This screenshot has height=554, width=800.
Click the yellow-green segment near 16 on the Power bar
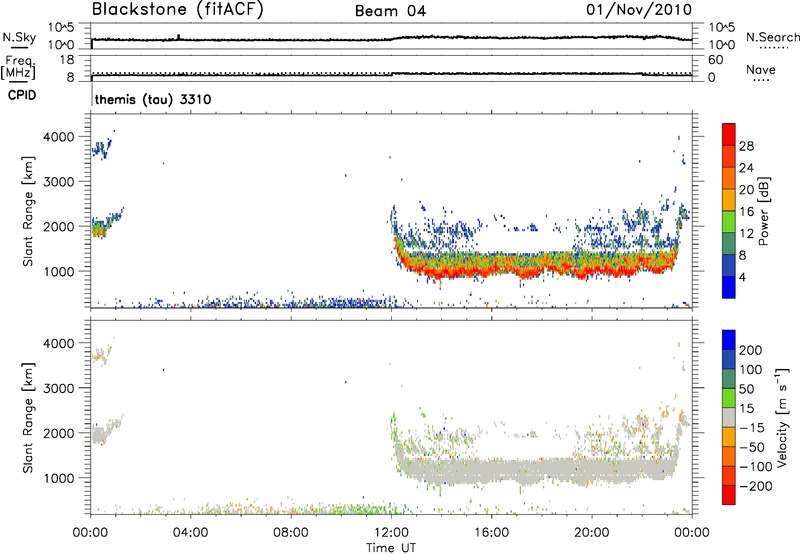729,222
